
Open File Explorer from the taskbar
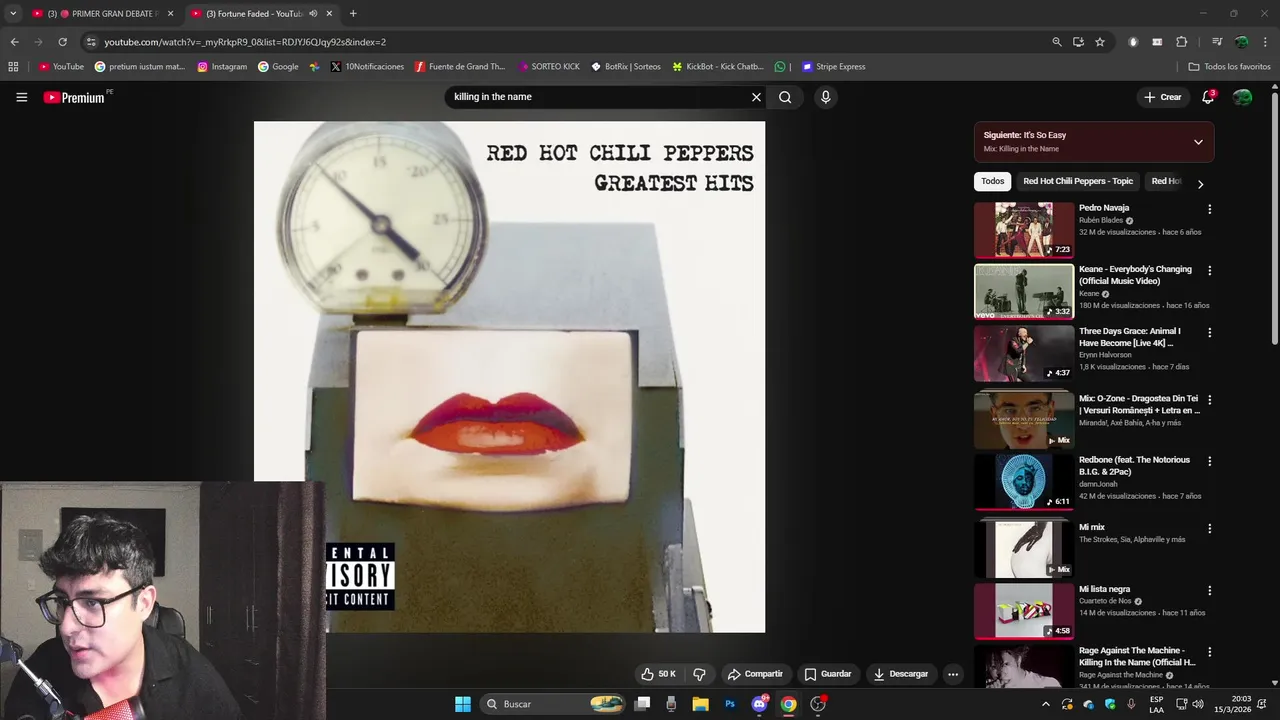pos(700,704)
